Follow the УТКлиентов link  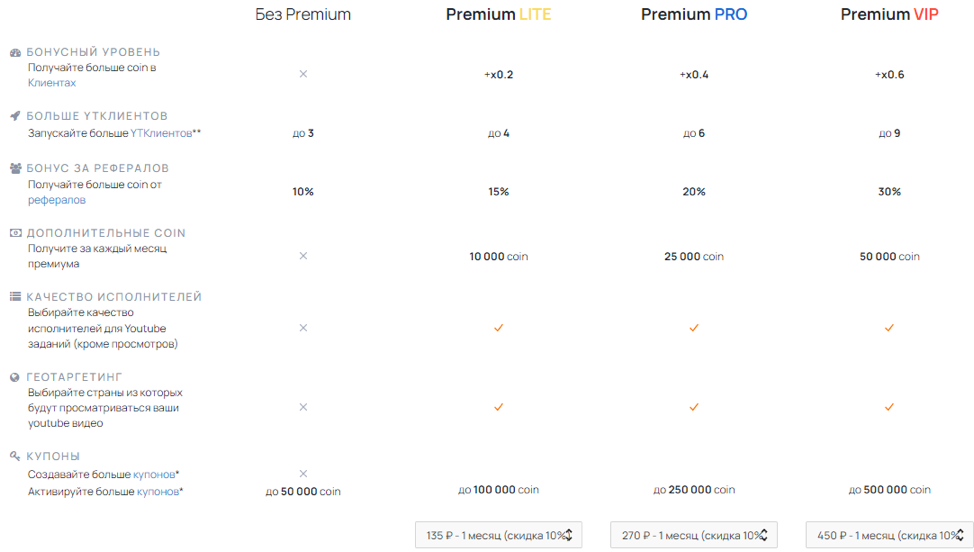(x=161, y=133)
